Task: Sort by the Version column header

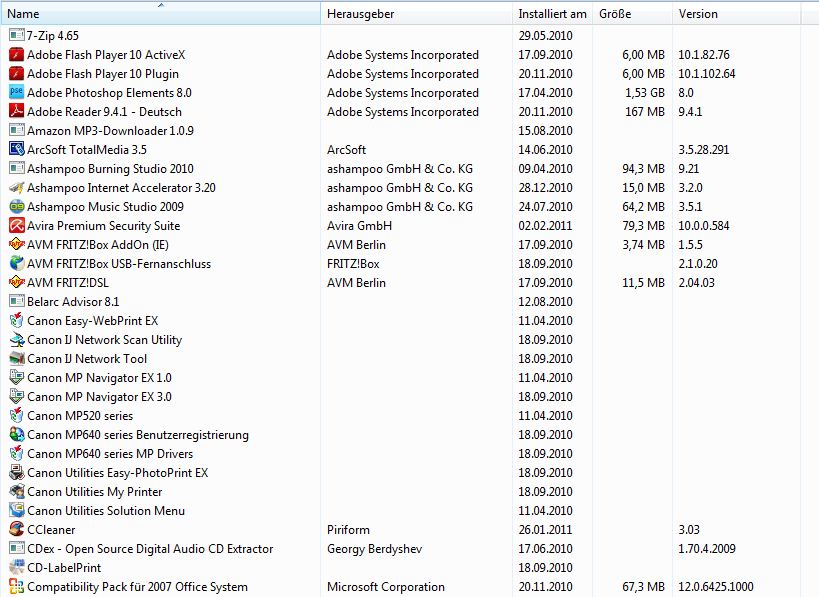Action: coord(736,14)
